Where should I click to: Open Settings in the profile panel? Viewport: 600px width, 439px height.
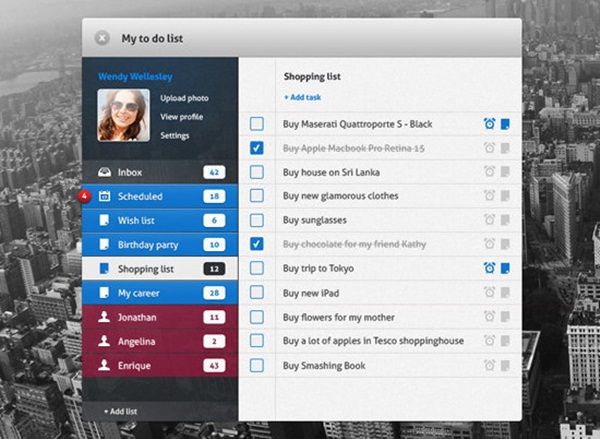click(x=174, y=135)
